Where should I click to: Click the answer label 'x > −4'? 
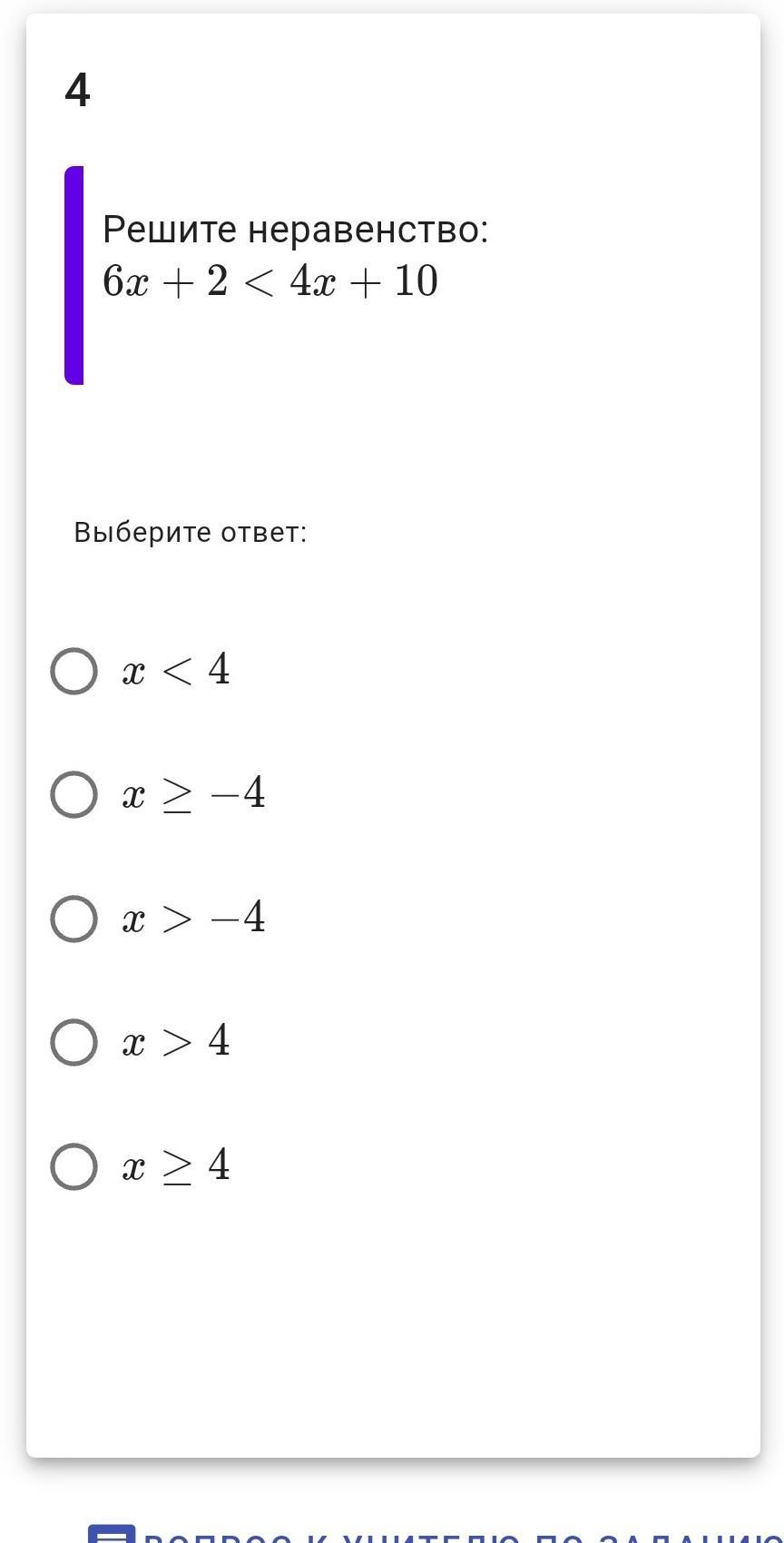point(193,919)
